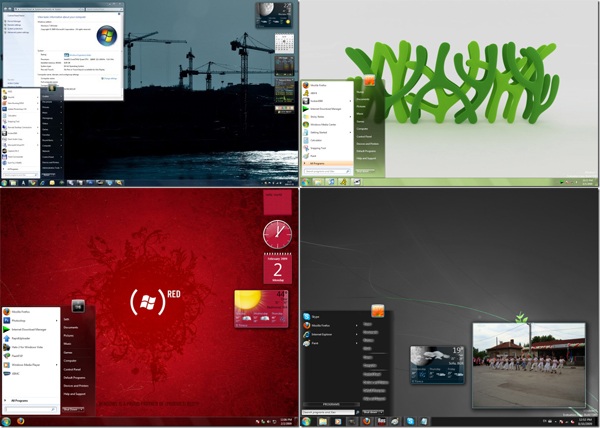
Task: Click the red analog clock gadget
Action: (277, 234)
